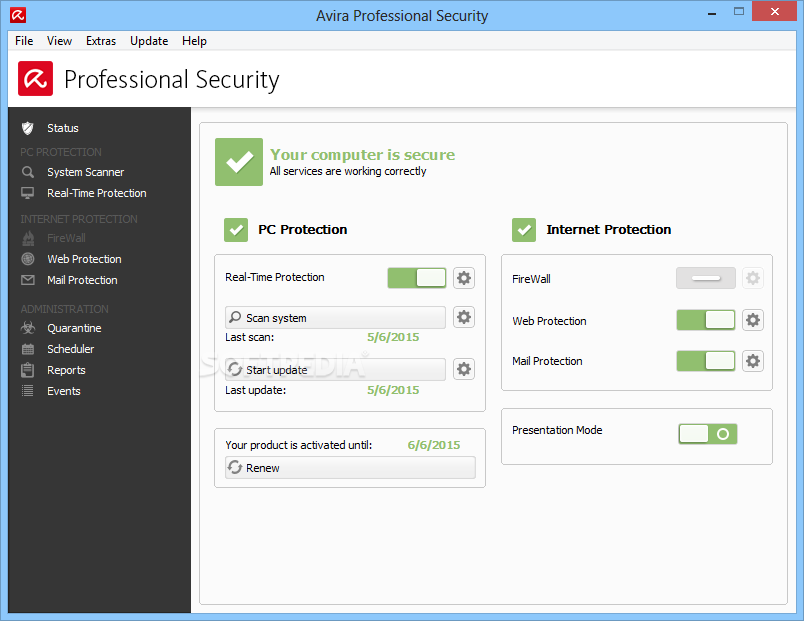Screen dimensions: 804x621
Task: Open the Update menu
Action: click(x=149, y=41)
